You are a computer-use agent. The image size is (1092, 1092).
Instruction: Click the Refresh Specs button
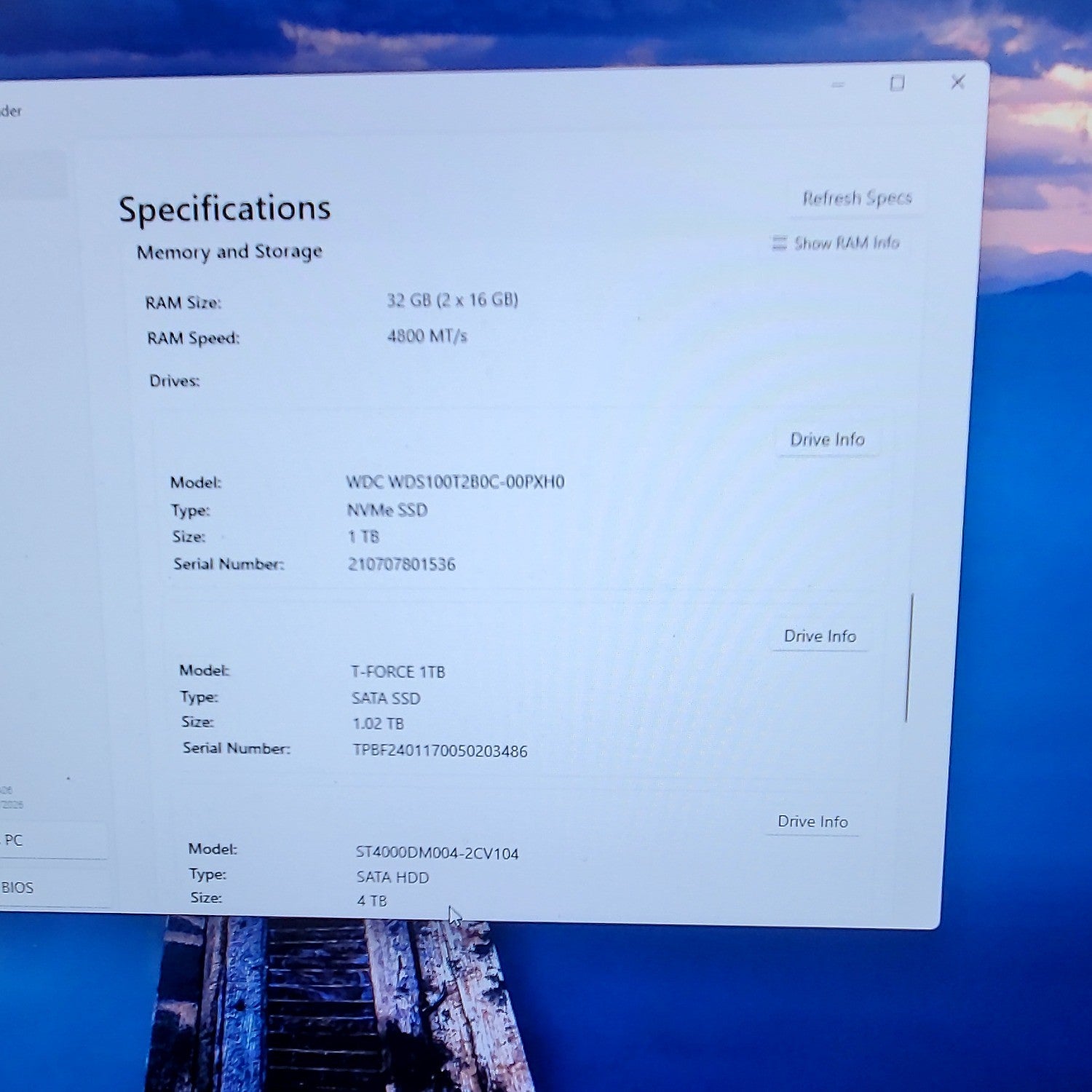pos(857,198)
